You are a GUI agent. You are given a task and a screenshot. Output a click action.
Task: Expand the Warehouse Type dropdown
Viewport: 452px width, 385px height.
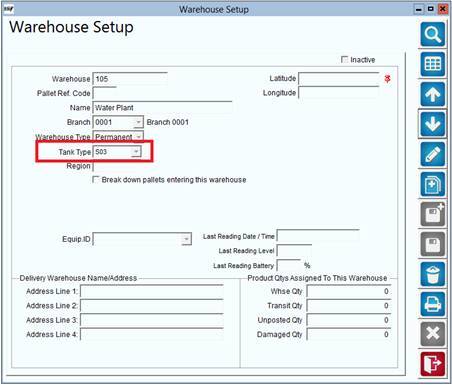(138, 137)
